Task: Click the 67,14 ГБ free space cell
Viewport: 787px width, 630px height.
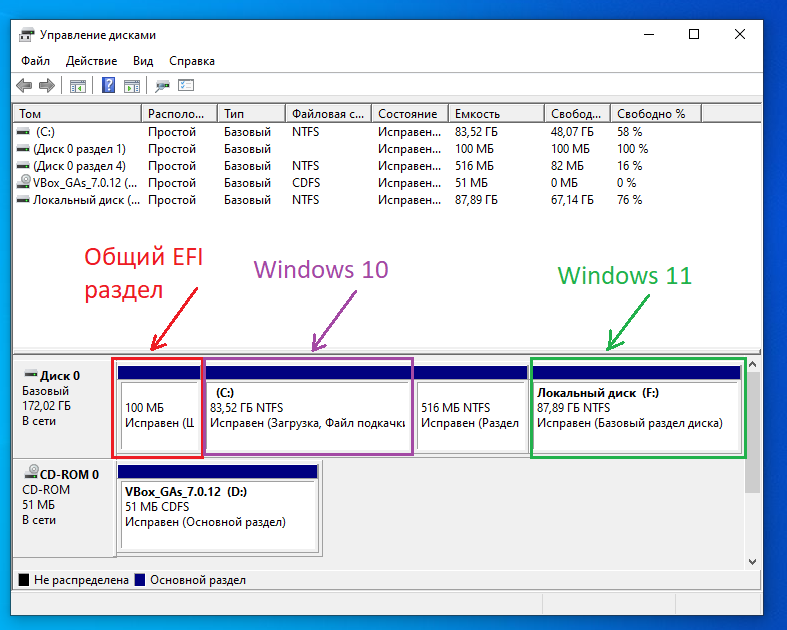Action: 572,200
